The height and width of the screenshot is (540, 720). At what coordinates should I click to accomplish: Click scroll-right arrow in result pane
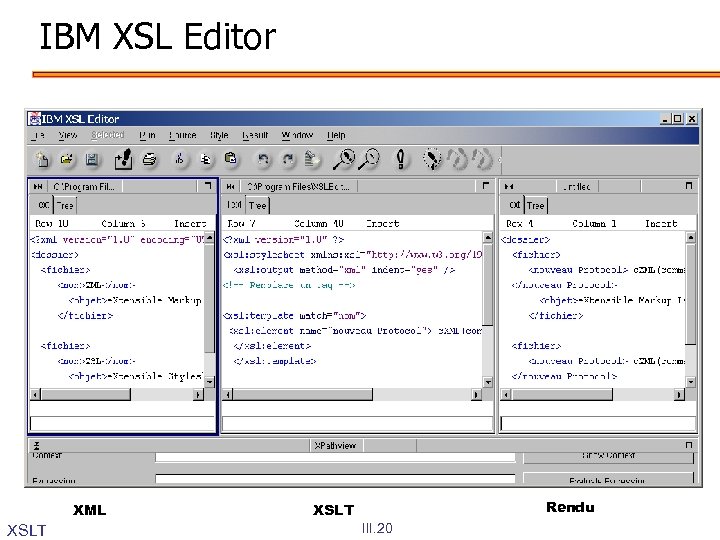pos(679,394)
